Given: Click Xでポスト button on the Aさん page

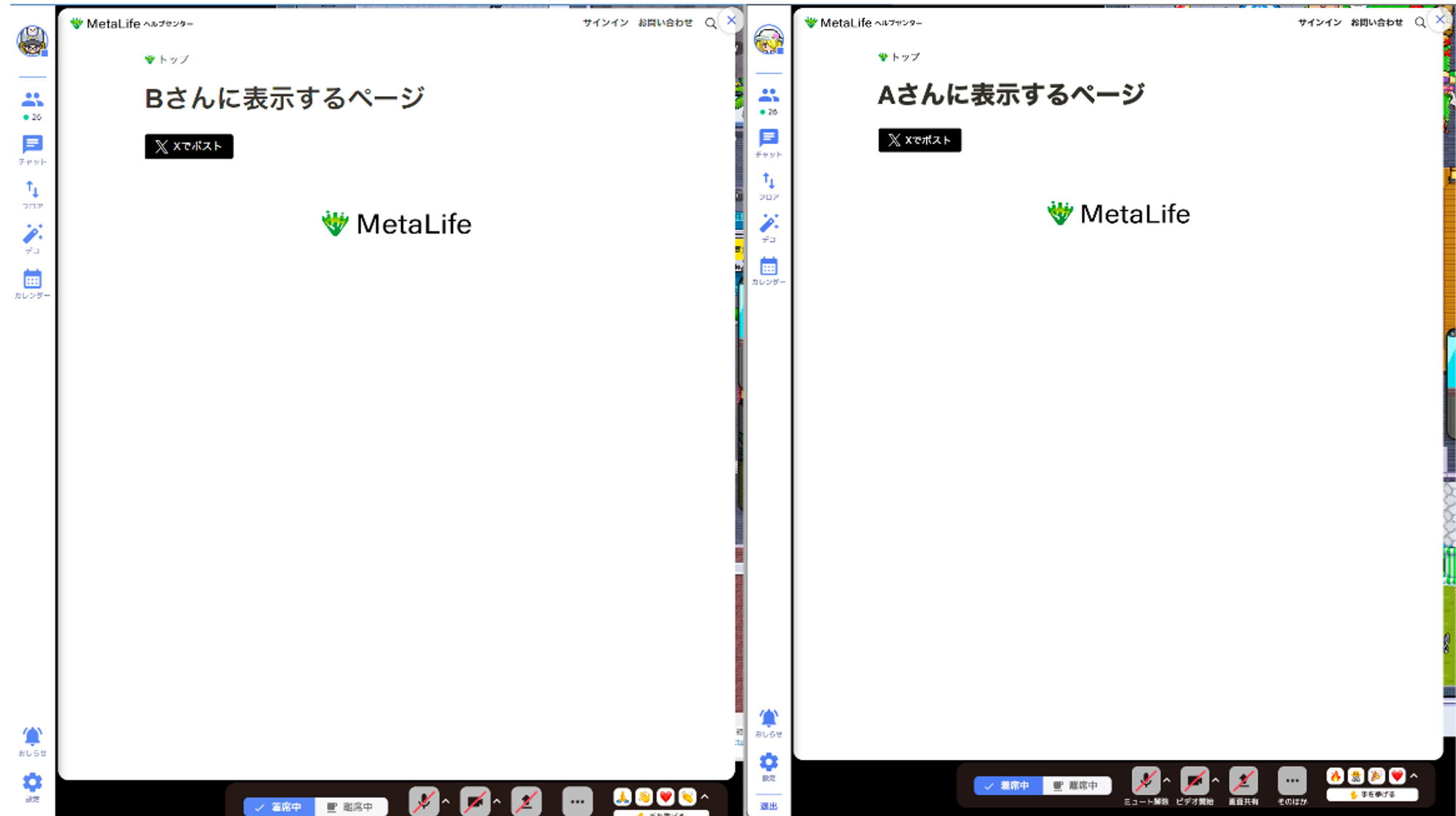Looking at the screenshot, I should pyautogui.click(x=919, y=140).
